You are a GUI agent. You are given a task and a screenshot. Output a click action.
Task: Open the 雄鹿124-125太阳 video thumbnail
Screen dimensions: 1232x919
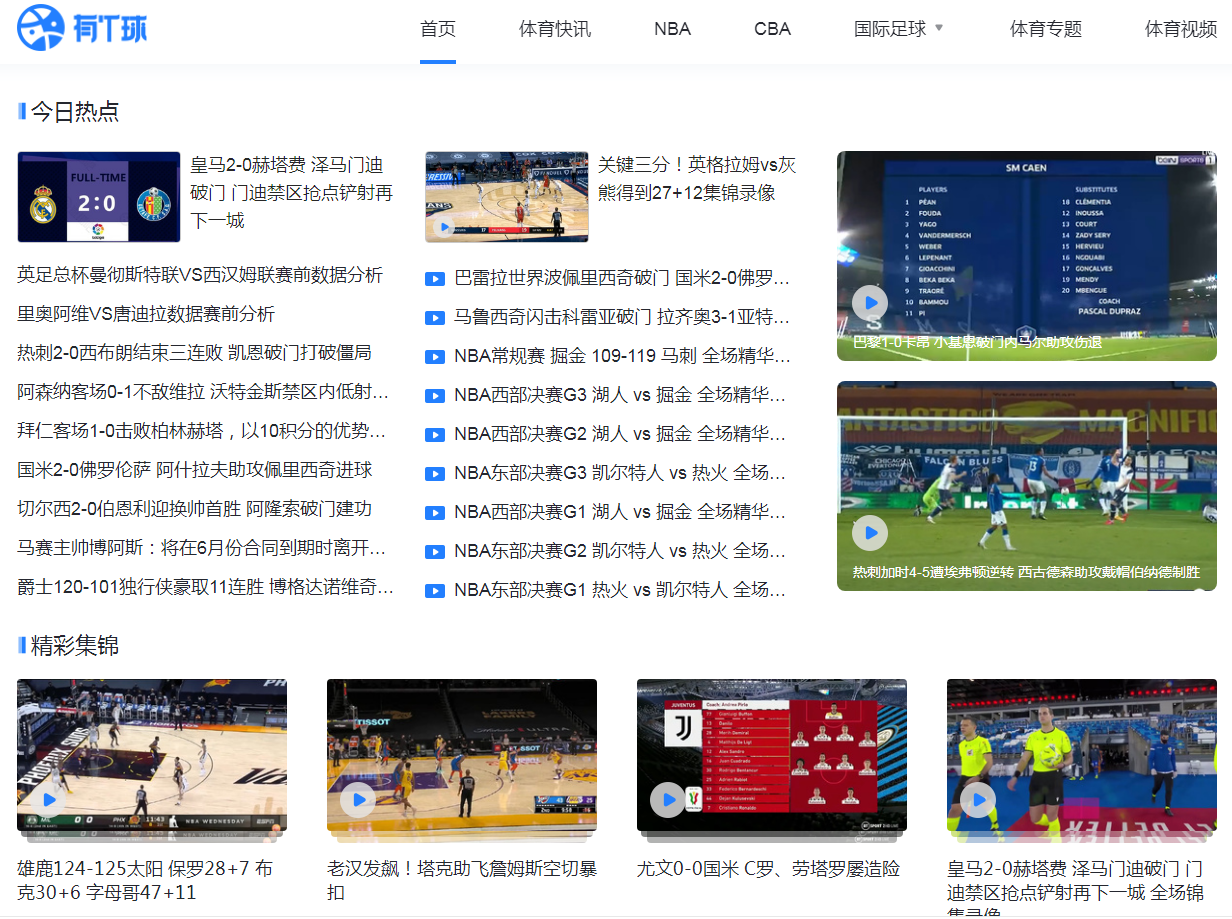[152, 755]
